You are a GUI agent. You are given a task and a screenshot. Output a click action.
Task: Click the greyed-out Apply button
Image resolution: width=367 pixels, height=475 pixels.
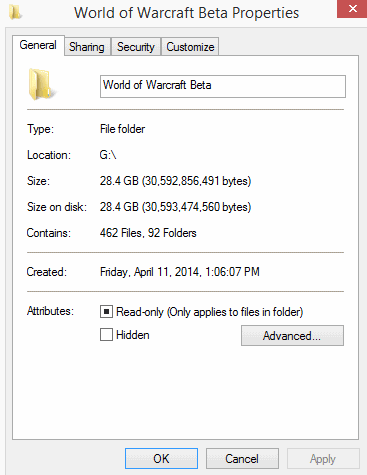323,459
